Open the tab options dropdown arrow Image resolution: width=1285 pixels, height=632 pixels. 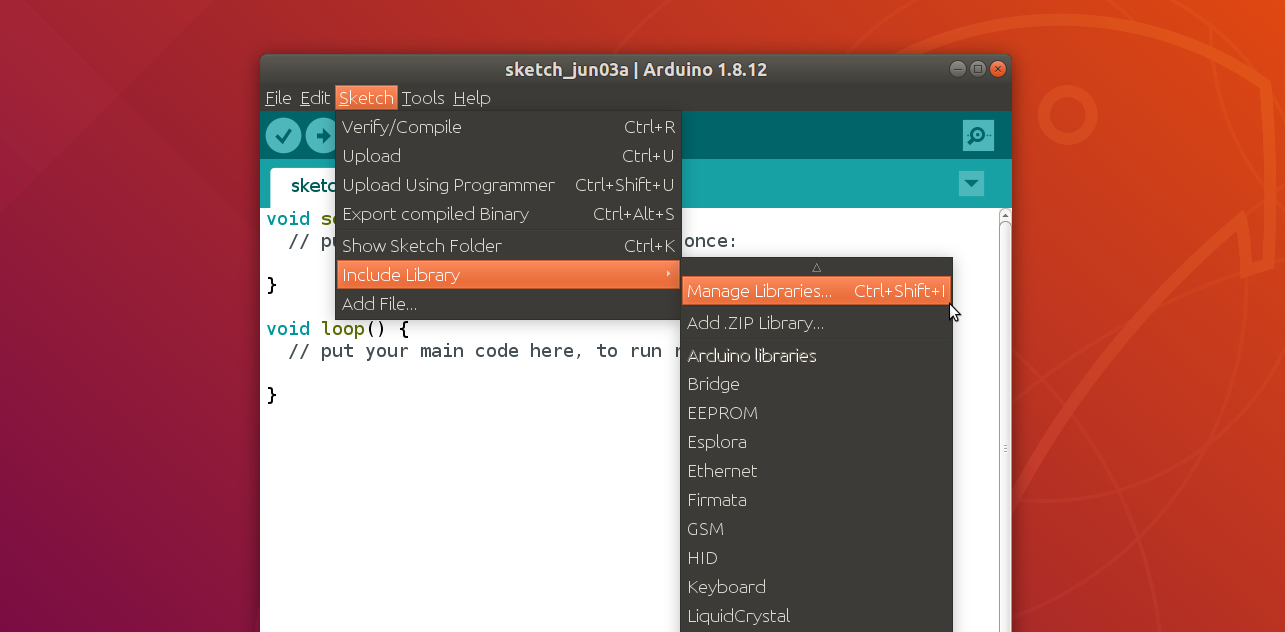coord(971,184)
